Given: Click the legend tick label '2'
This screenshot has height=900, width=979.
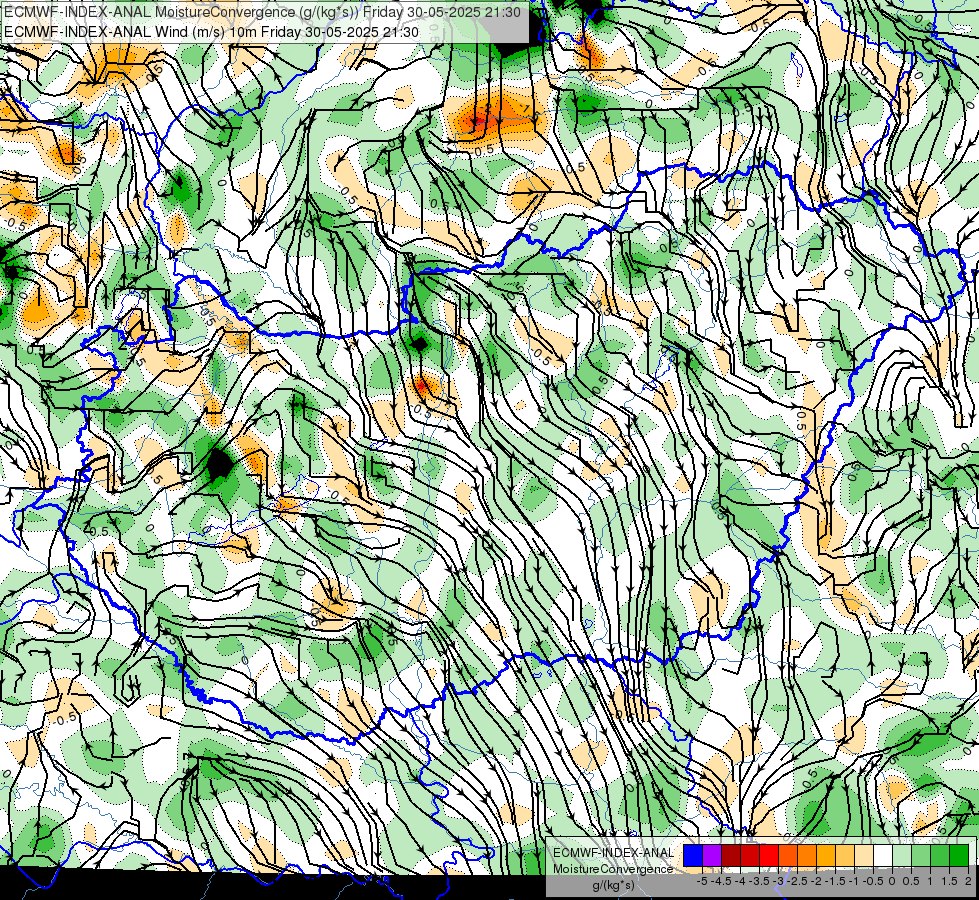Looking at the screenshot, I should click(x=968, y=881).
